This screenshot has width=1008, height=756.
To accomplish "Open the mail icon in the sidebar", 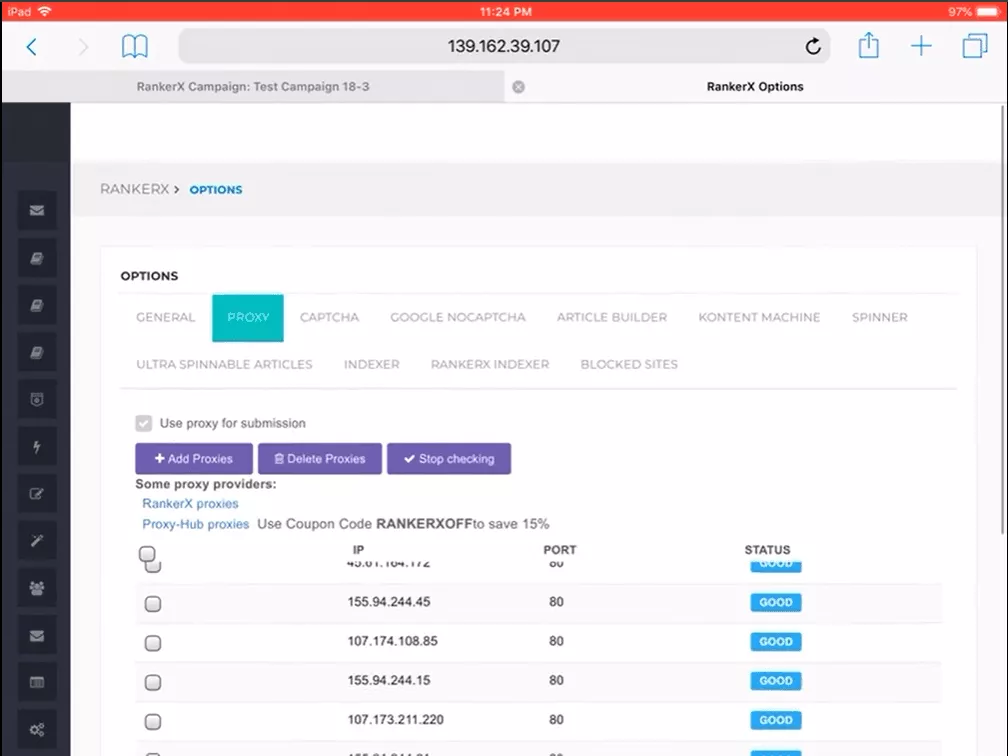I will 37,210.
